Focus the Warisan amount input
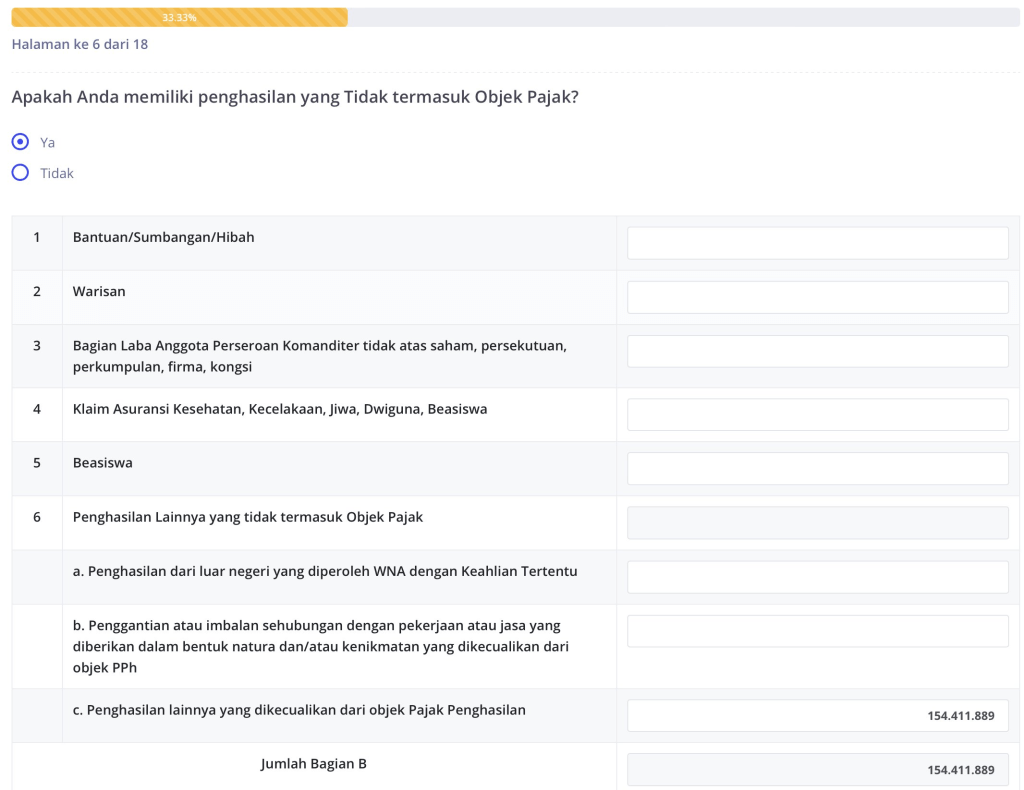 [817, 297]
